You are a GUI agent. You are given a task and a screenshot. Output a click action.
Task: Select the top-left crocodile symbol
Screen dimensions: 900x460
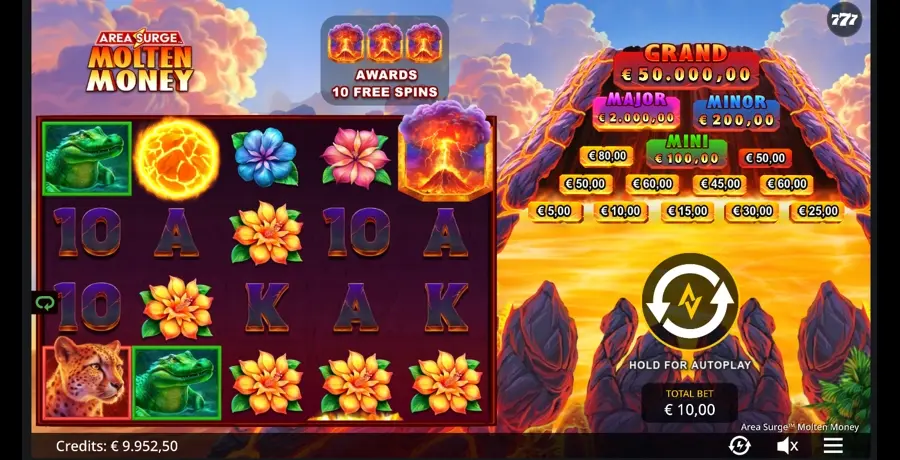pos(87,159)
